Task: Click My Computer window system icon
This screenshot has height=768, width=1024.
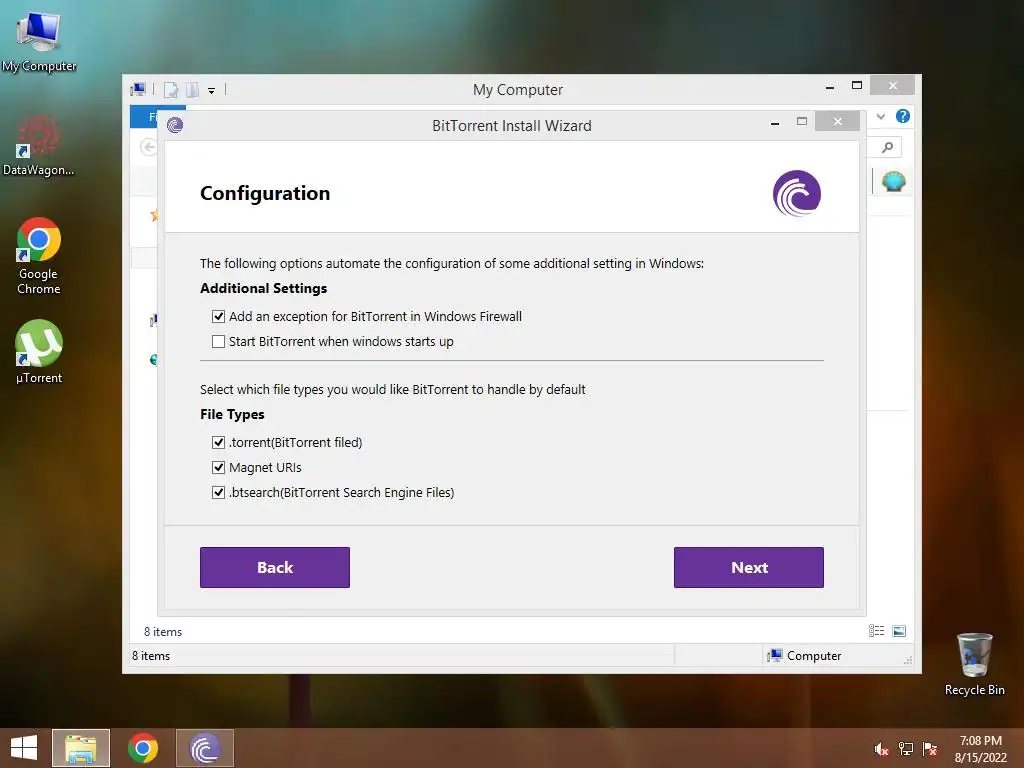Action: 138,89
